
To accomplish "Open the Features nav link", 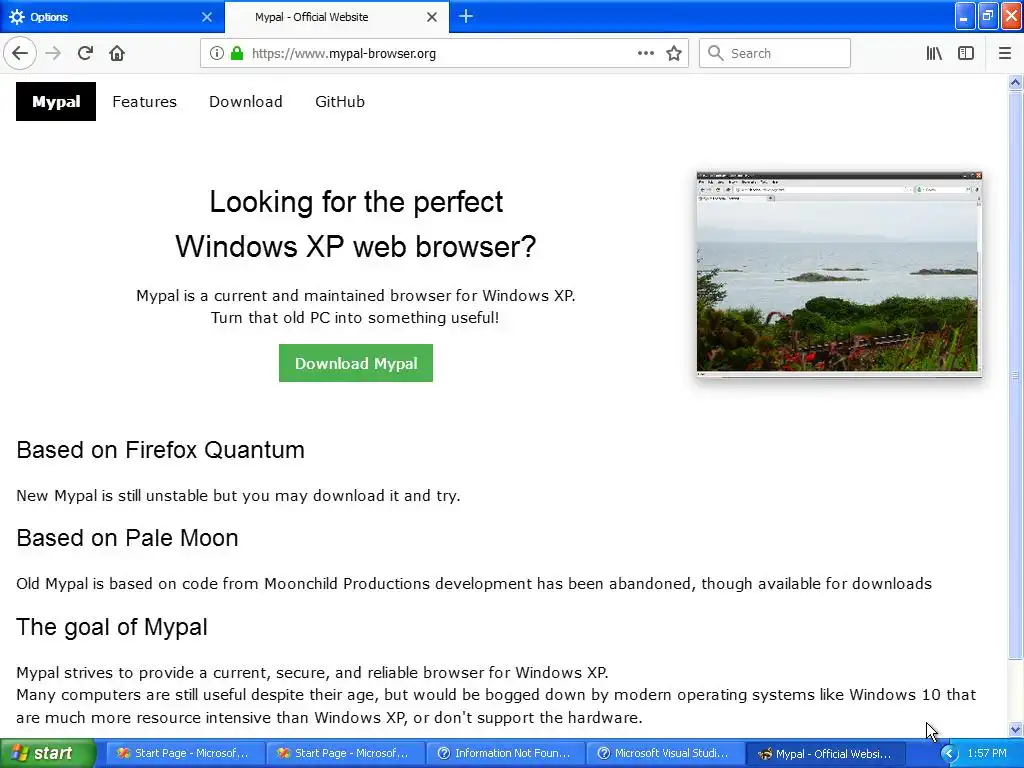I will tap(144, 101).
